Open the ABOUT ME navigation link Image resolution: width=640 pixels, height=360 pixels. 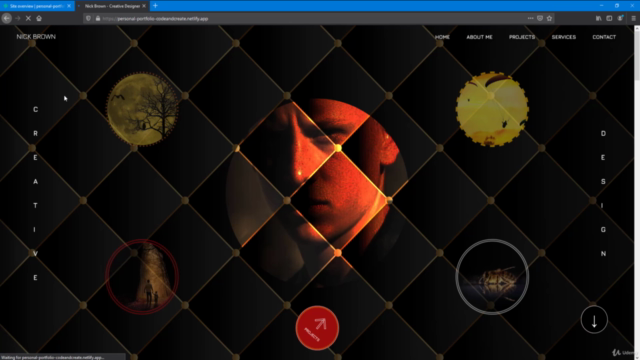(x=480, y=37)
